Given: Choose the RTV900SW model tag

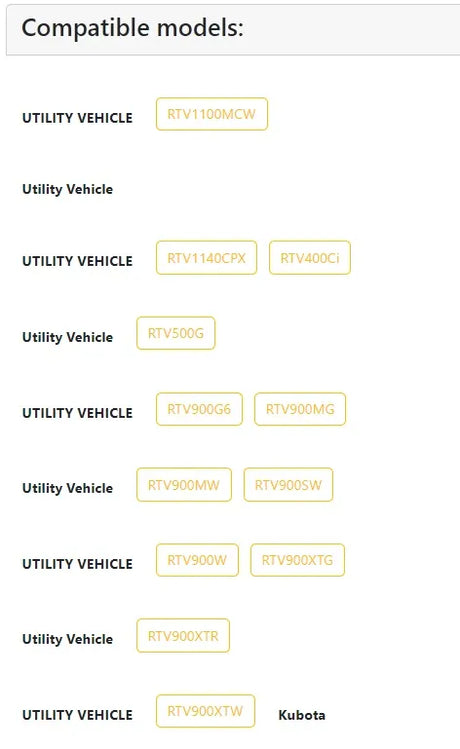Looking at the screenshot, I should click(x=288, y=485).
